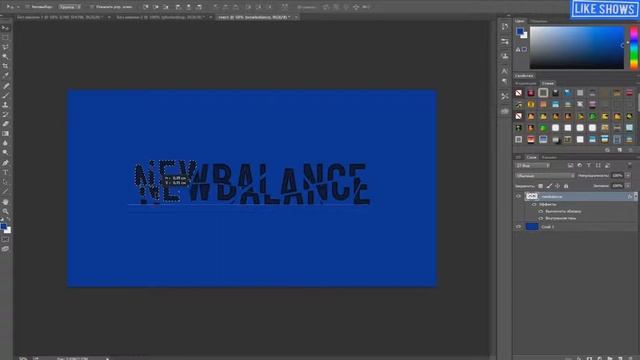This screenshot has width=640, height=360.
Task: Select the Move tool
Action: coord(5,28)
